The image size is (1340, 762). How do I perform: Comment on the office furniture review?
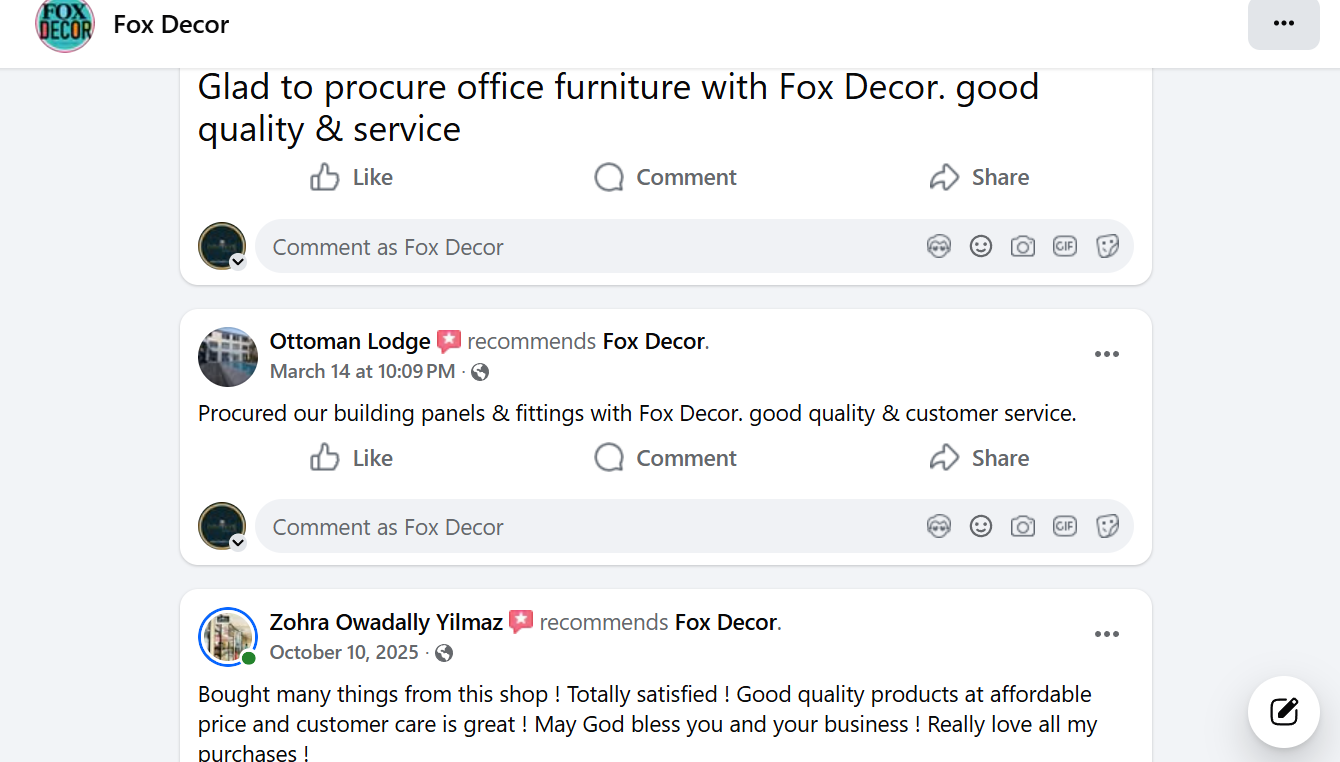click(x=665, y=178)
